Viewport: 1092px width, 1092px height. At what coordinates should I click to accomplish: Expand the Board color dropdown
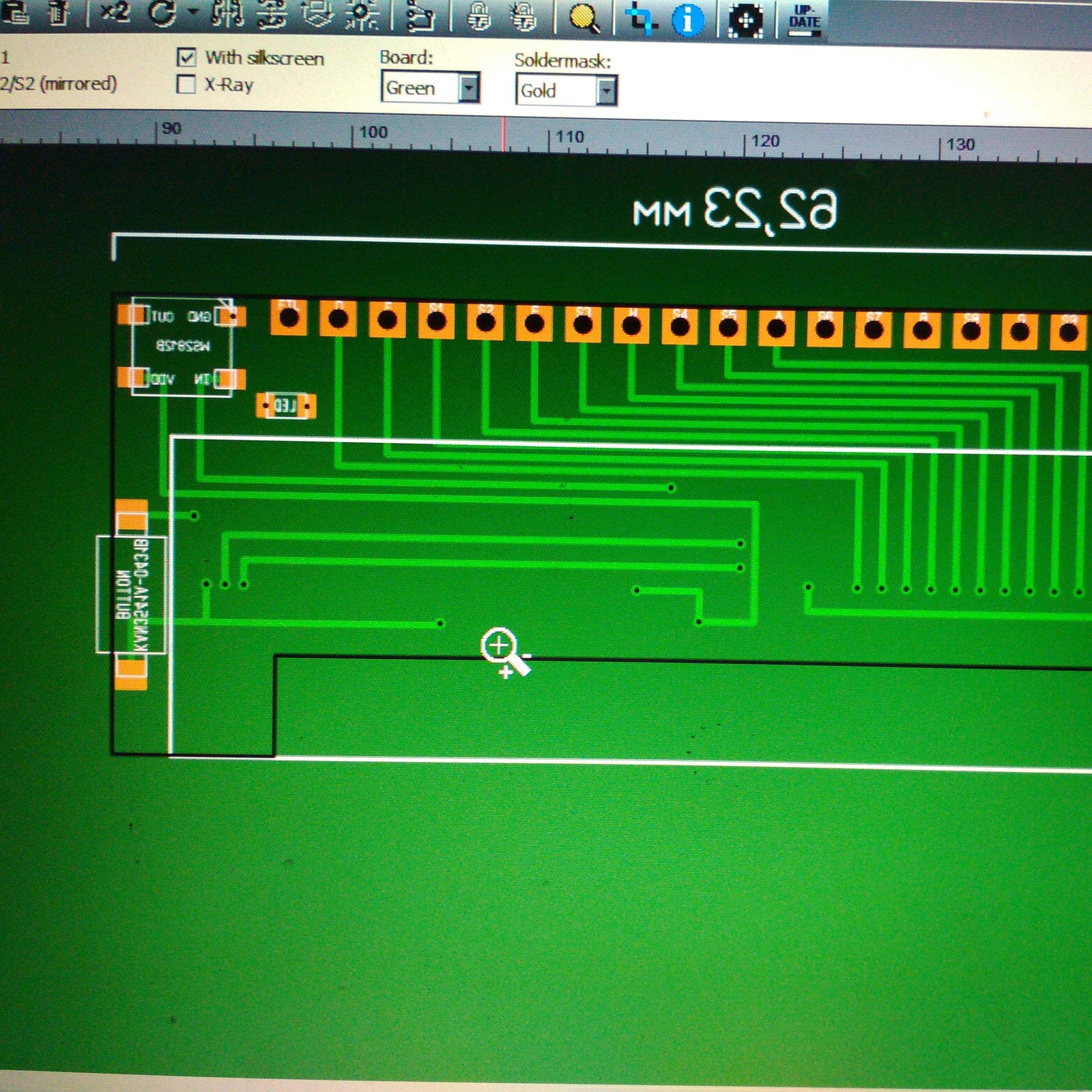pos(468,88)
